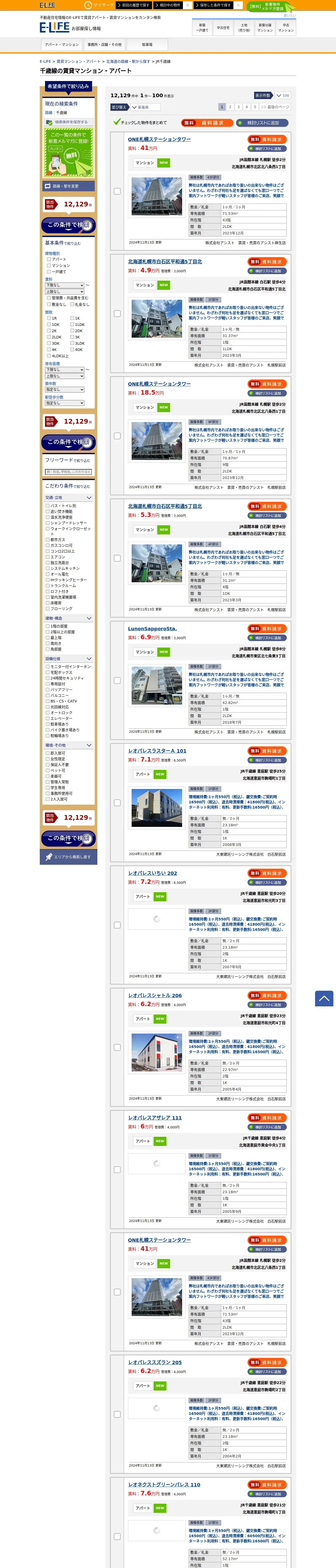336x1568 pixels.
Task: Open 中古マンション navigation item
Action: tap(286, 27)
